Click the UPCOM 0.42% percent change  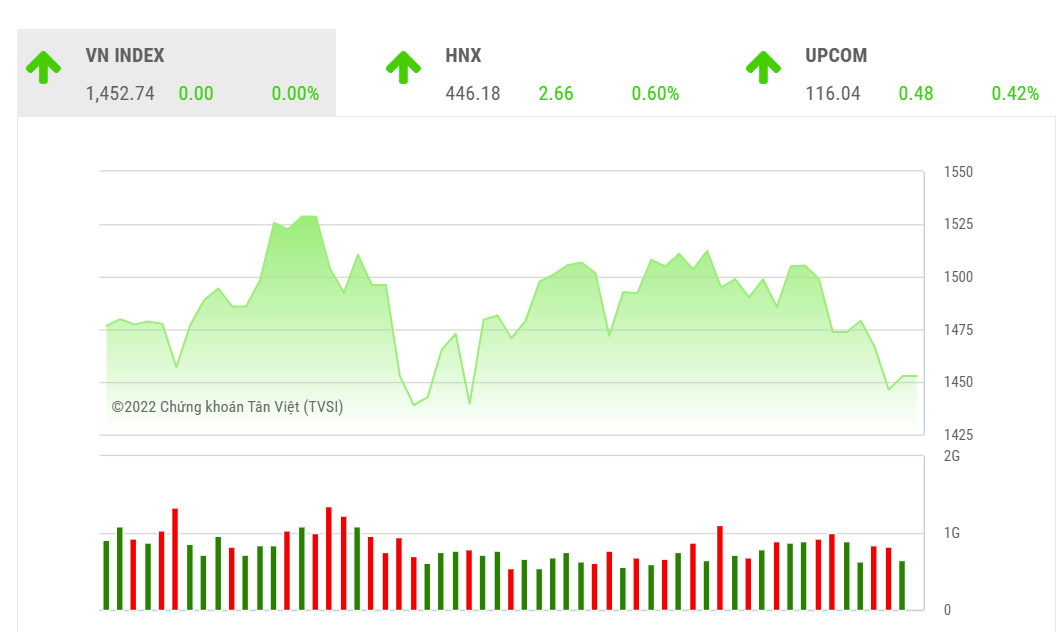pos(1015,94)
